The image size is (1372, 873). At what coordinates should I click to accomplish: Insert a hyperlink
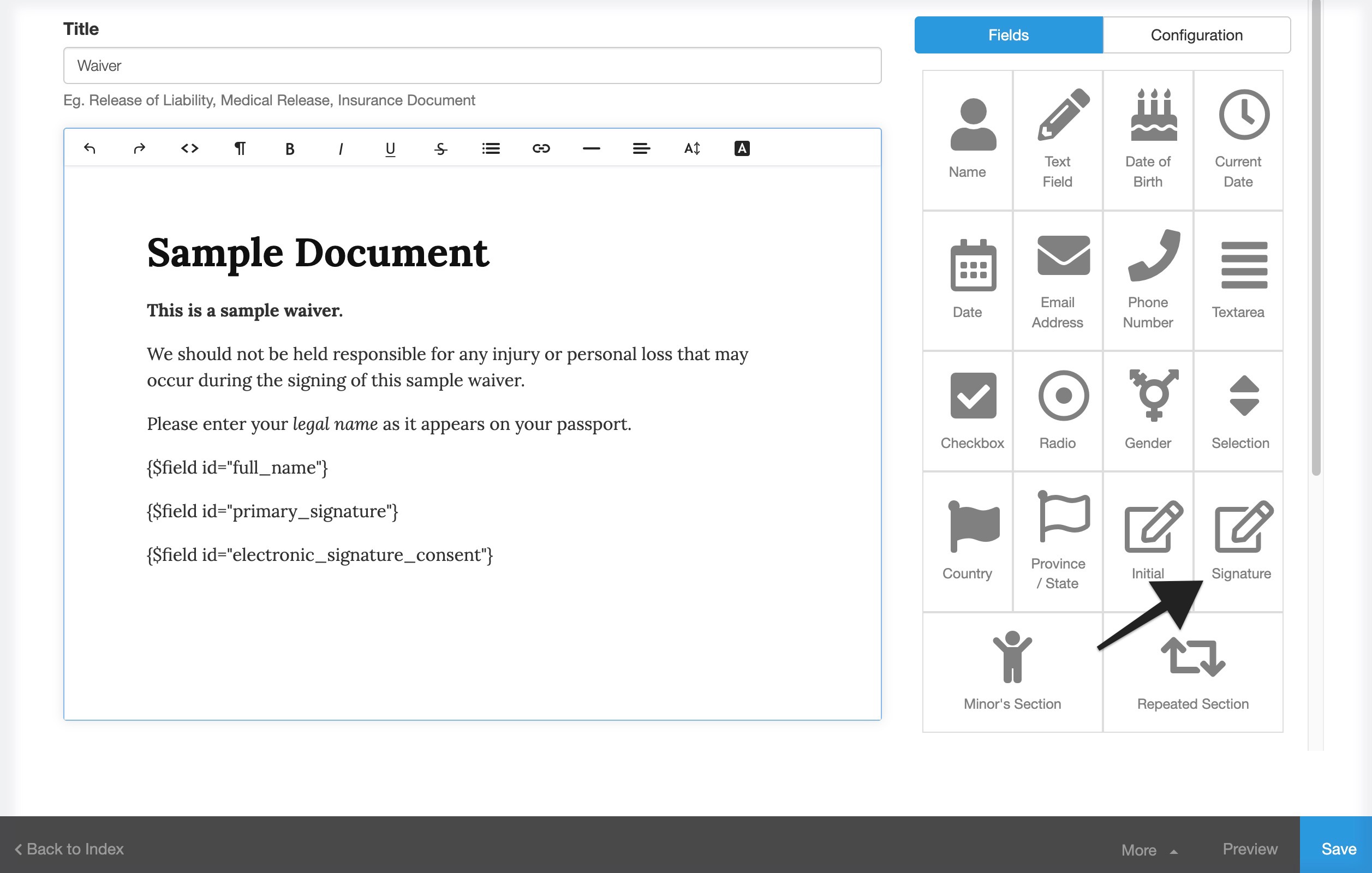541,148
